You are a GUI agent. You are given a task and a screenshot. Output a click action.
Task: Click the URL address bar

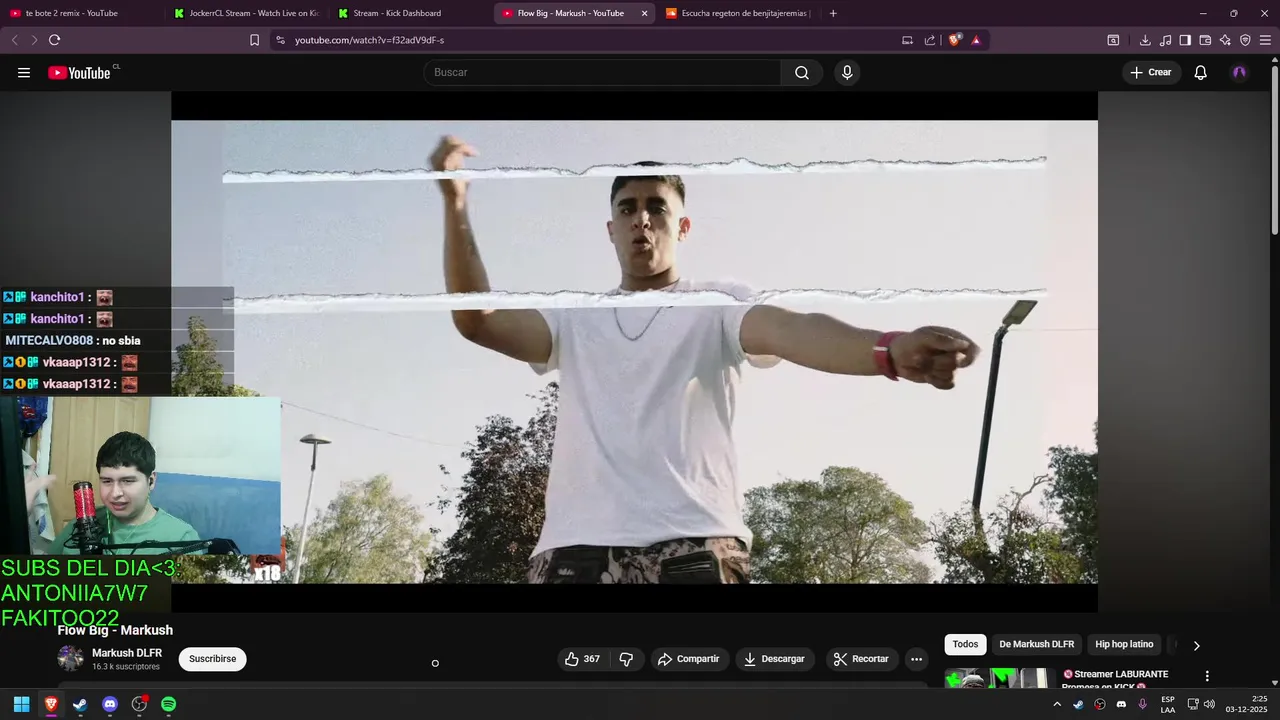point(590,40)
